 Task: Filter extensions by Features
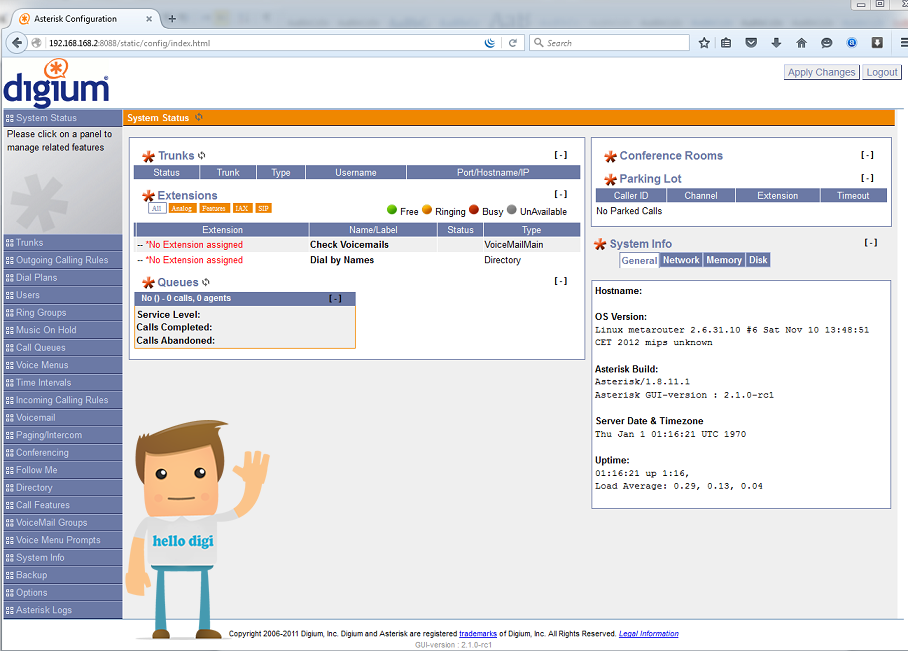(x=214, y=209)
